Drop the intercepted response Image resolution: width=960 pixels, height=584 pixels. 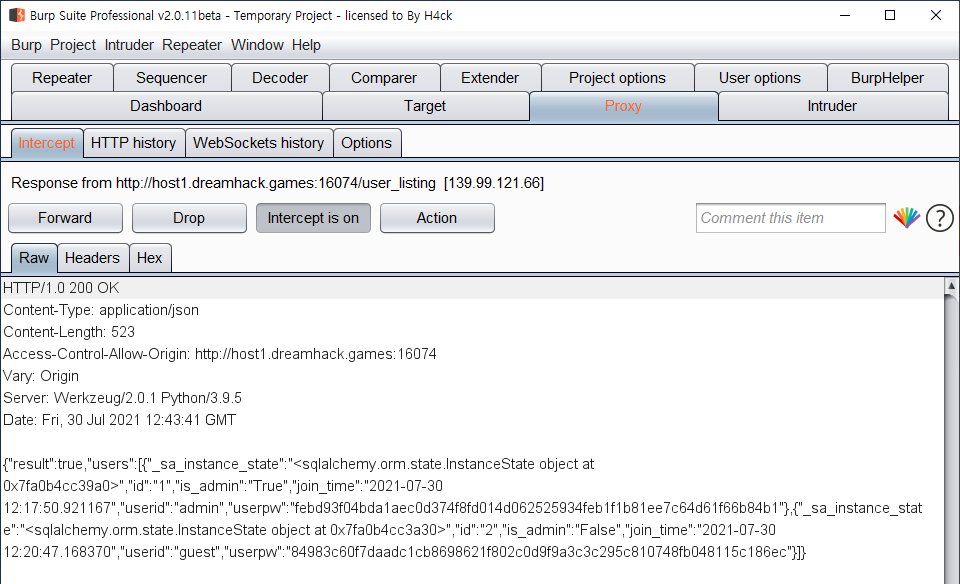tap(189, 218)
